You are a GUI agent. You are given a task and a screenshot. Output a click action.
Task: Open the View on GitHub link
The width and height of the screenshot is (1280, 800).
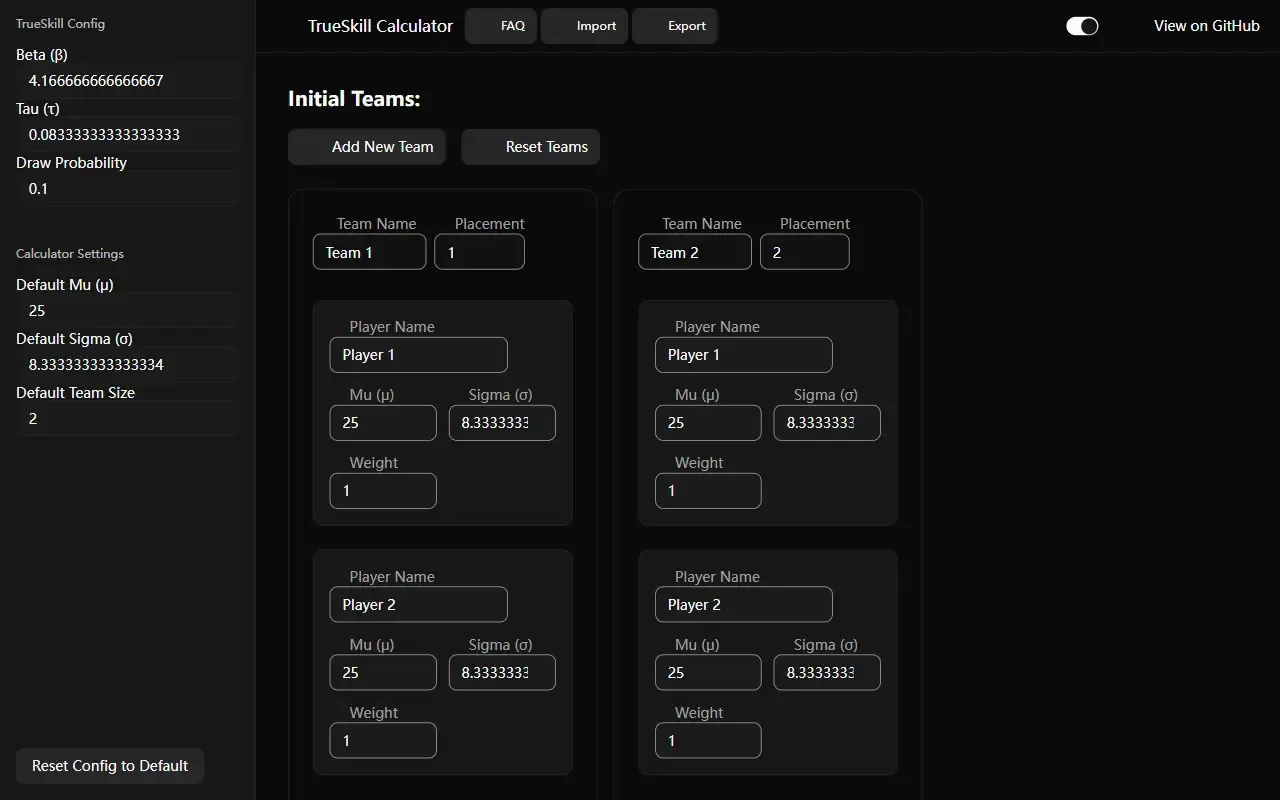point(1207,26)
